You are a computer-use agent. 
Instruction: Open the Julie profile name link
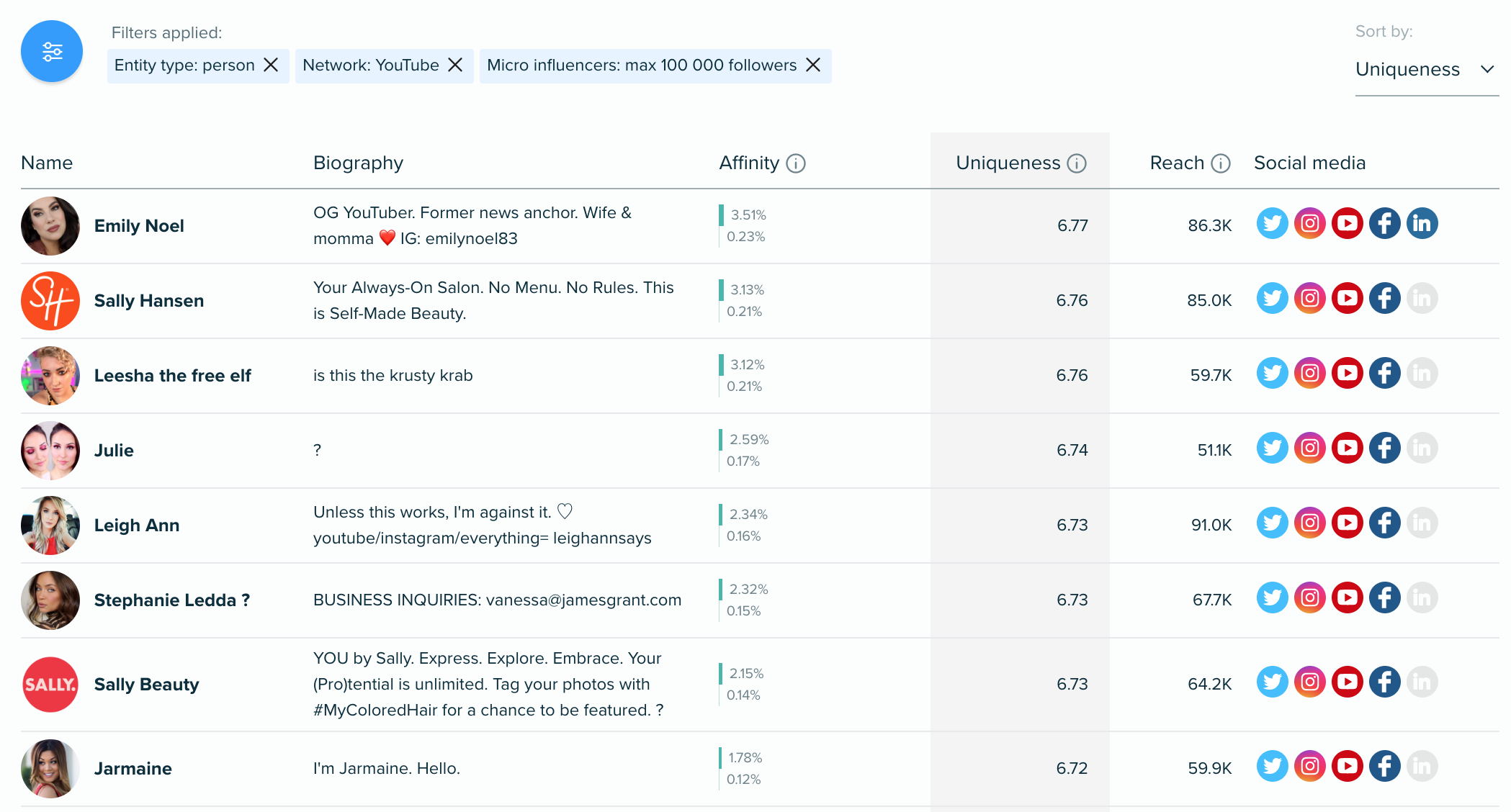(114, 451)
